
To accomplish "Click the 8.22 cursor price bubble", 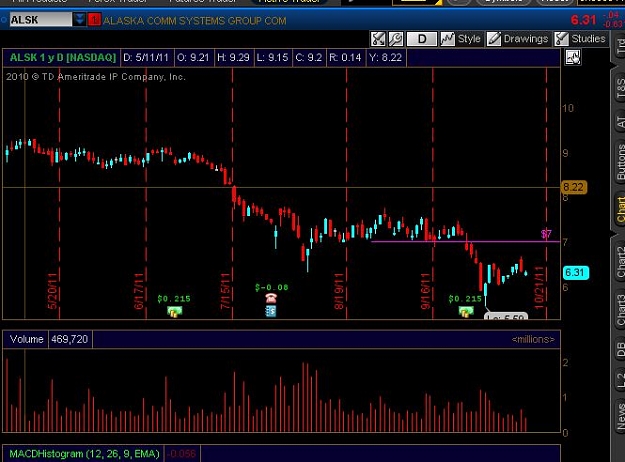I will (x=574, y=187).
